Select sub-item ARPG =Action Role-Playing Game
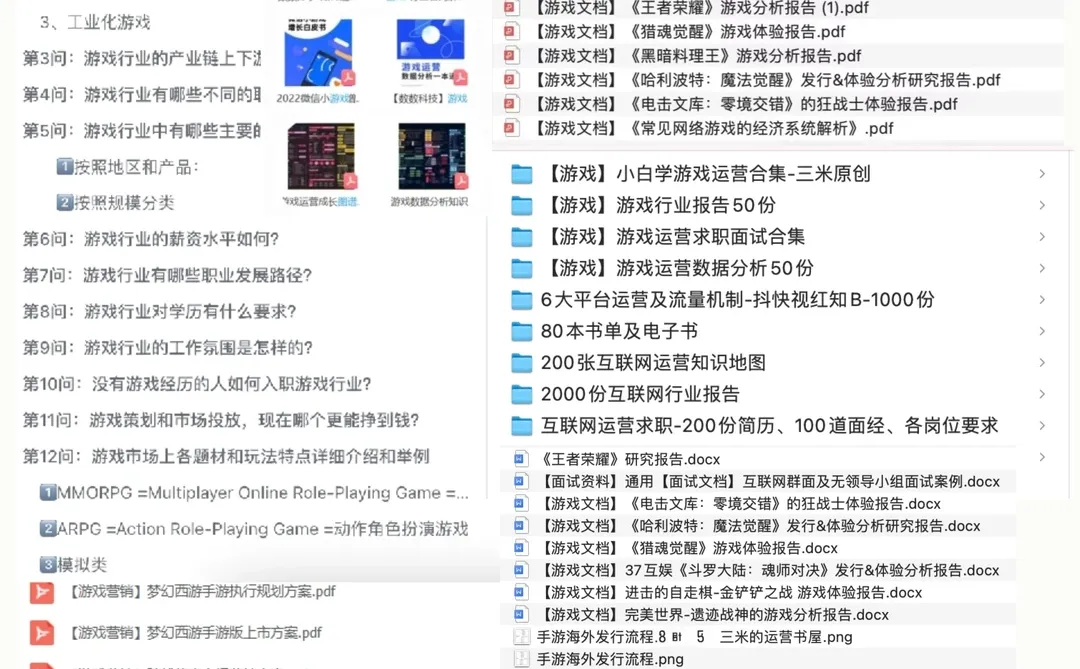The width and height of the screenshot is (1080, 669). pos(254,528)
